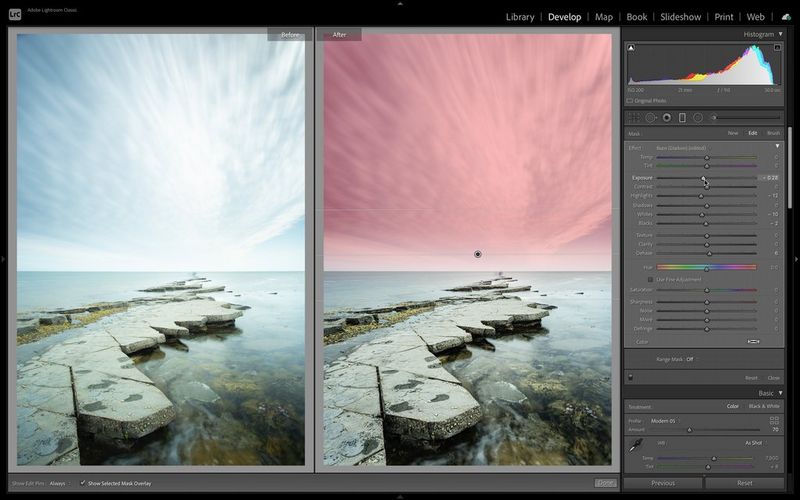Image resolution: width=800 pixels, height=500 pixels.
Task: Open the Slideshow module
Action: (x=681, y=17)
